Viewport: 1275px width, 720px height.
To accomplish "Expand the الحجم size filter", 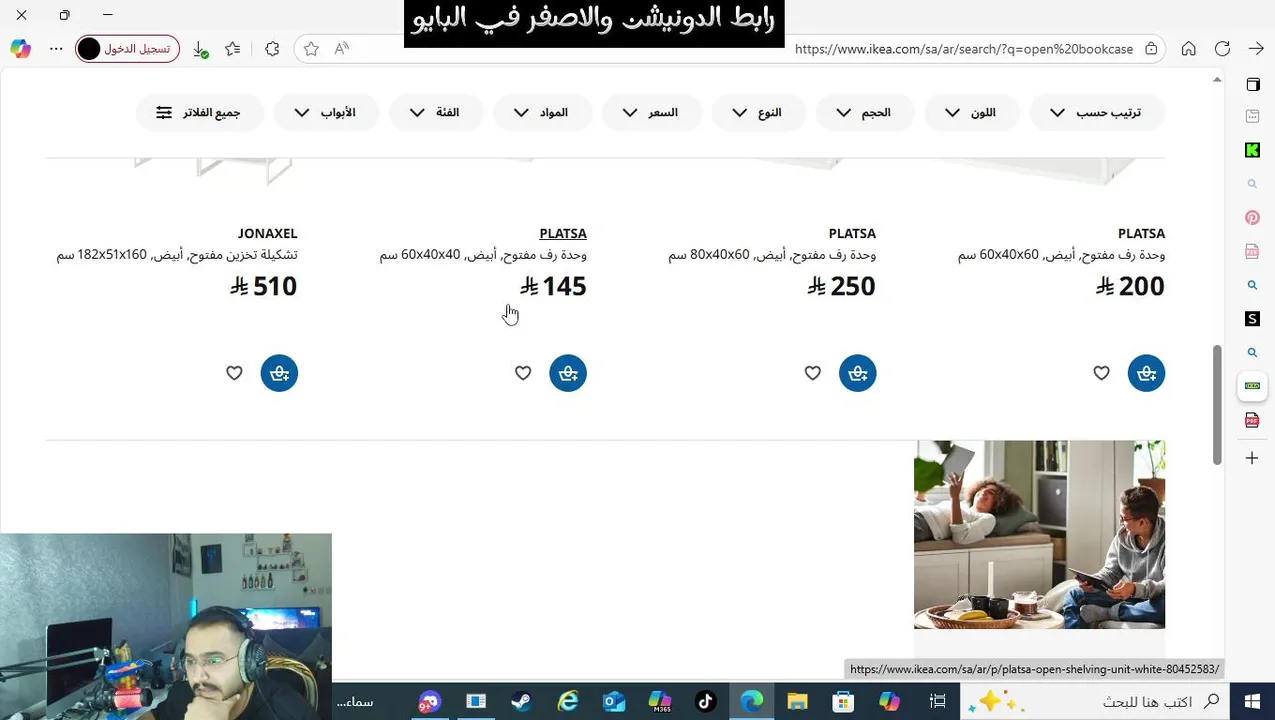I will pos(866,113).
